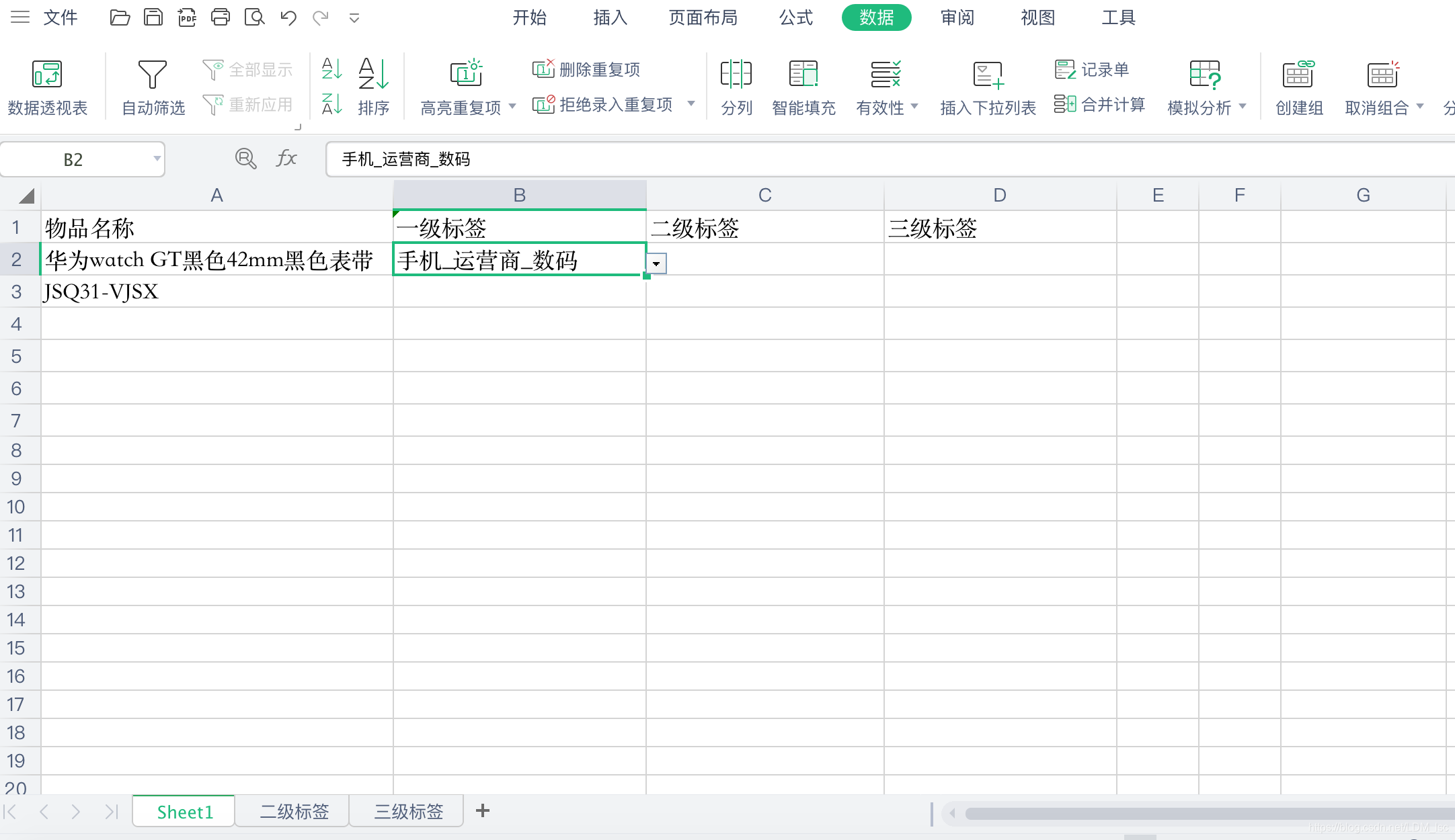Expand Validity (有效性) dropdown arrow
This screenshot has width=1455, height=840.
914,106
